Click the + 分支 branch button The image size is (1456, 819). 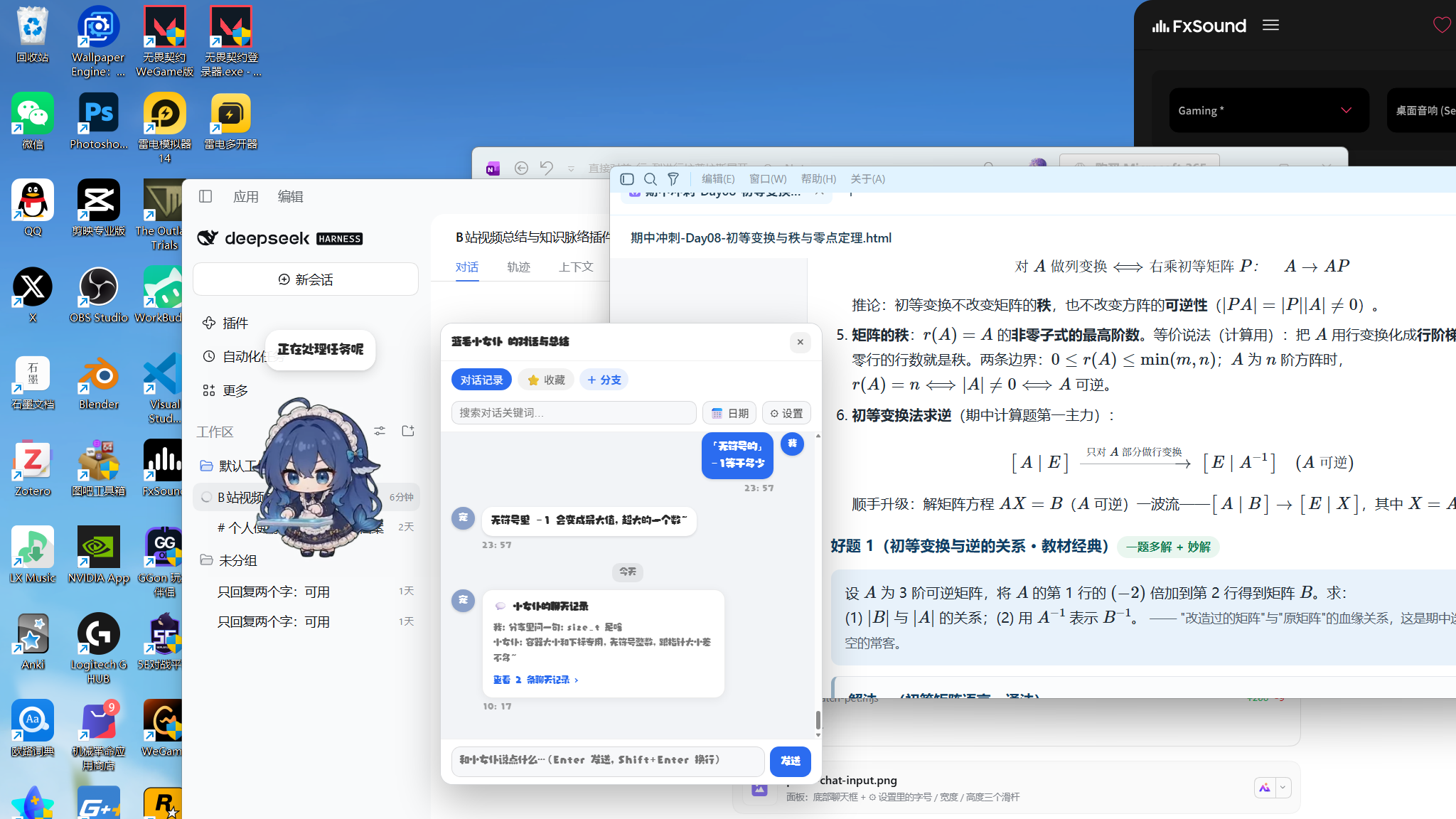604,380
